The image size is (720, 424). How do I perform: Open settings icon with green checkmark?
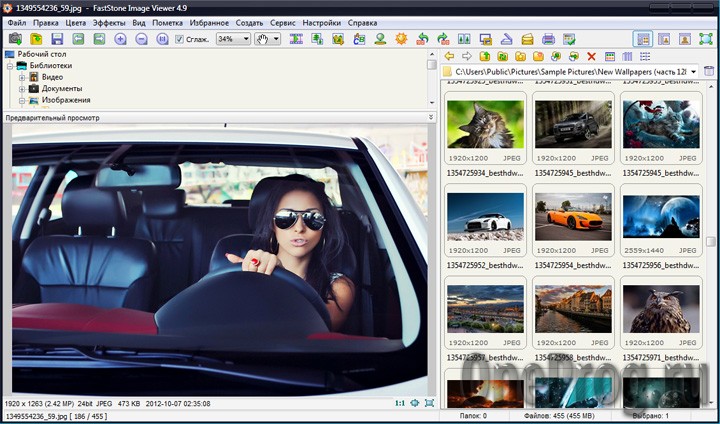tap(569, 39)
